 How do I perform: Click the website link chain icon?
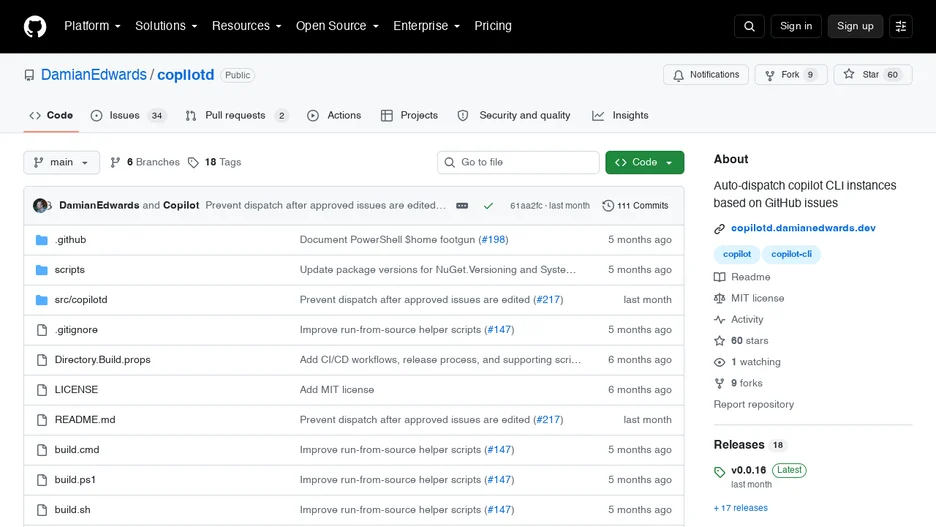coord(719,229)
